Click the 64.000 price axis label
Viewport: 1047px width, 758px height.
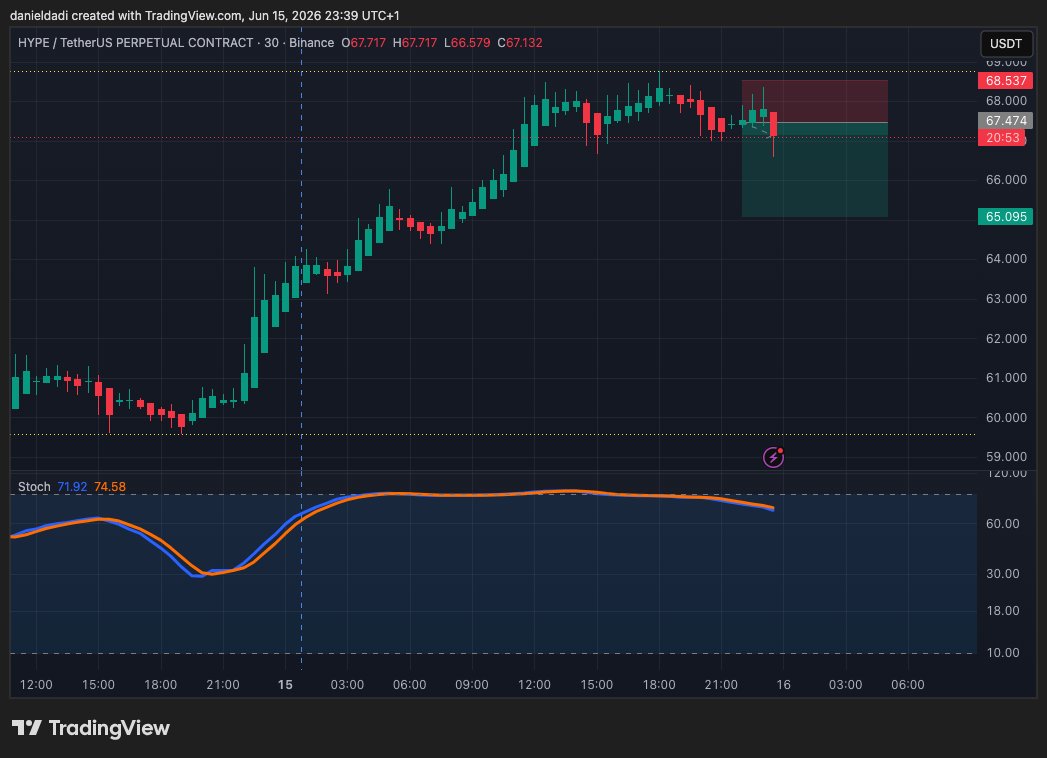(x=1006, y=258)
